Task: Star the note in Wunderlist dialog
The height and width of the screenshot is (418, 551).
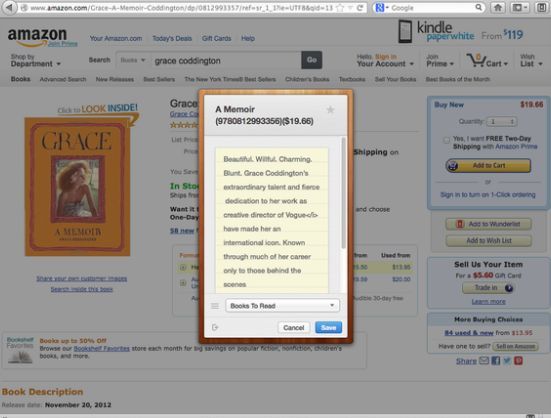Action: pos(330,110)
